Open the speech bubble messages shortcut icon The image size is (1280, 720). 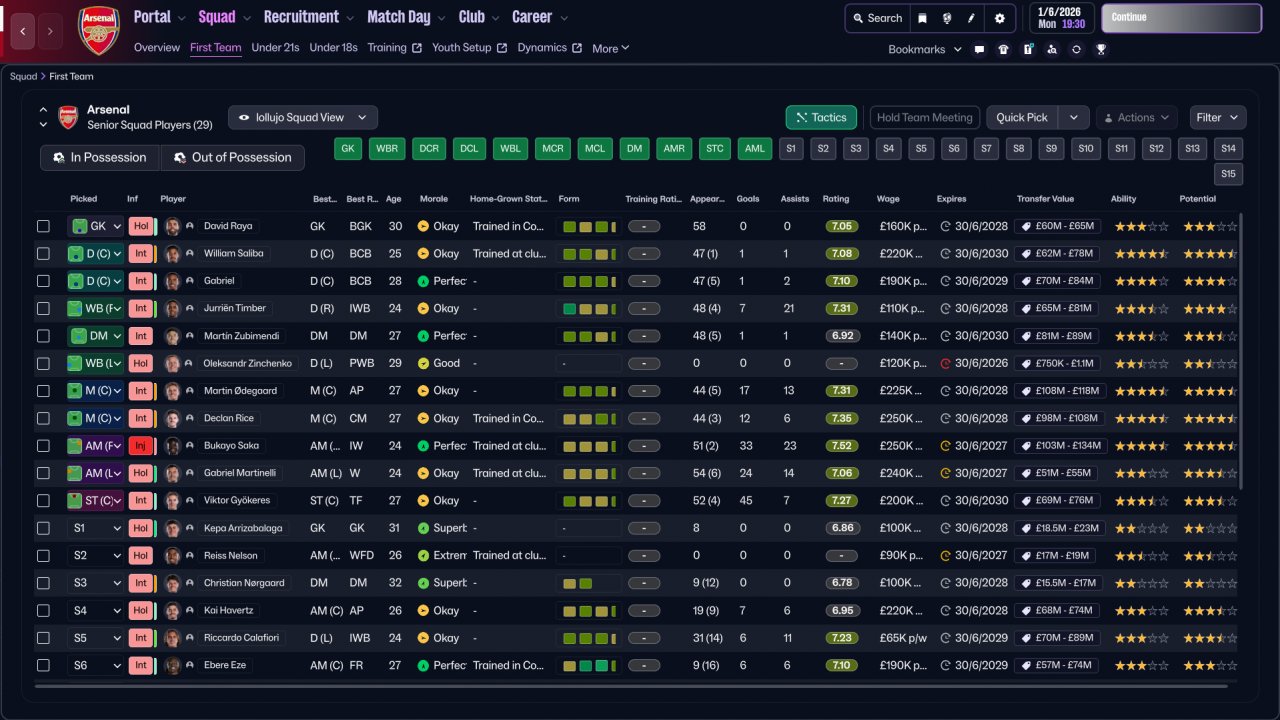(x=979, y=49)
